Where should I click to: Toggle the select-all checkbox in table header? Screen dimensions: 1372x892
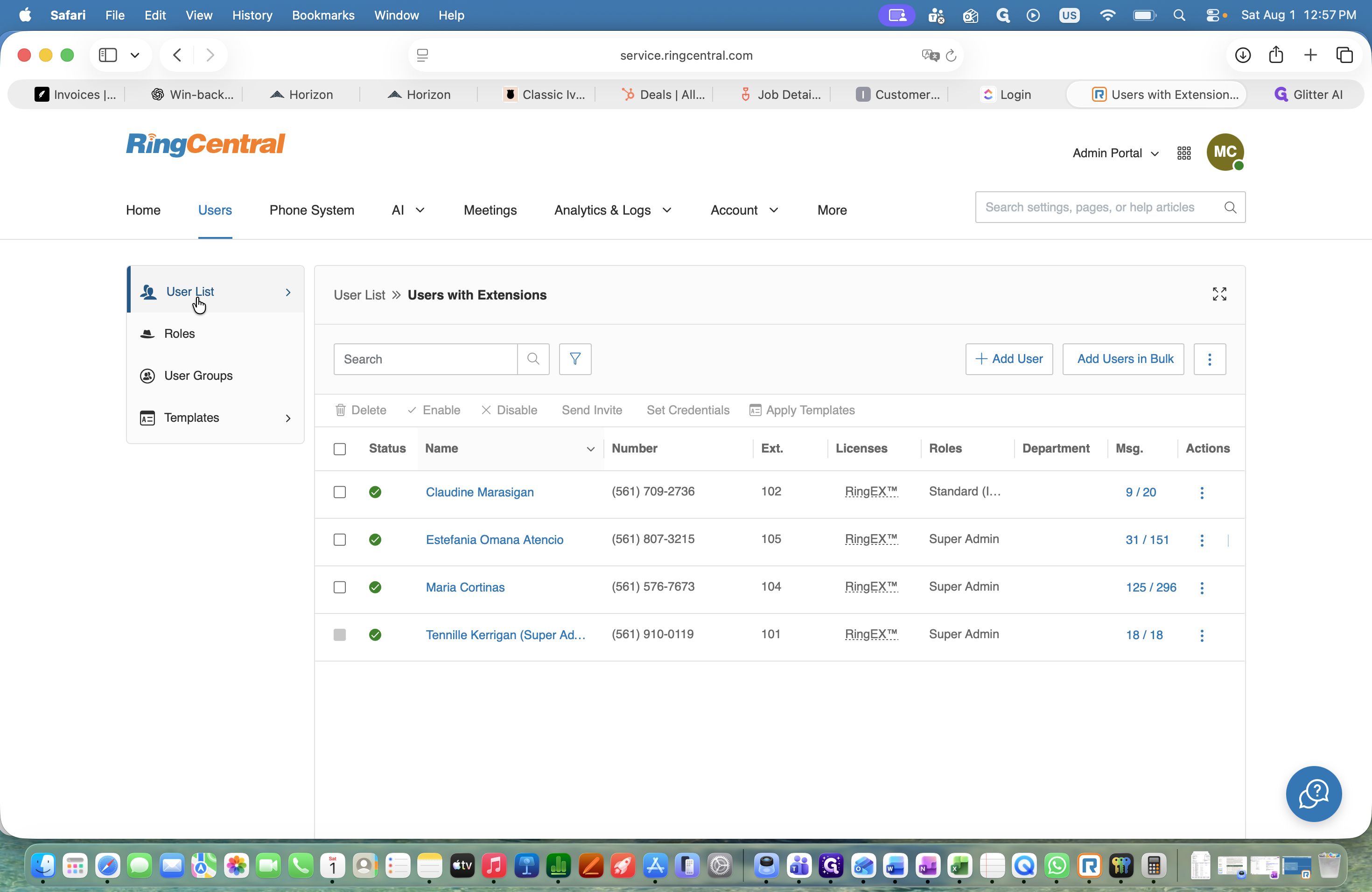(340, 449)
